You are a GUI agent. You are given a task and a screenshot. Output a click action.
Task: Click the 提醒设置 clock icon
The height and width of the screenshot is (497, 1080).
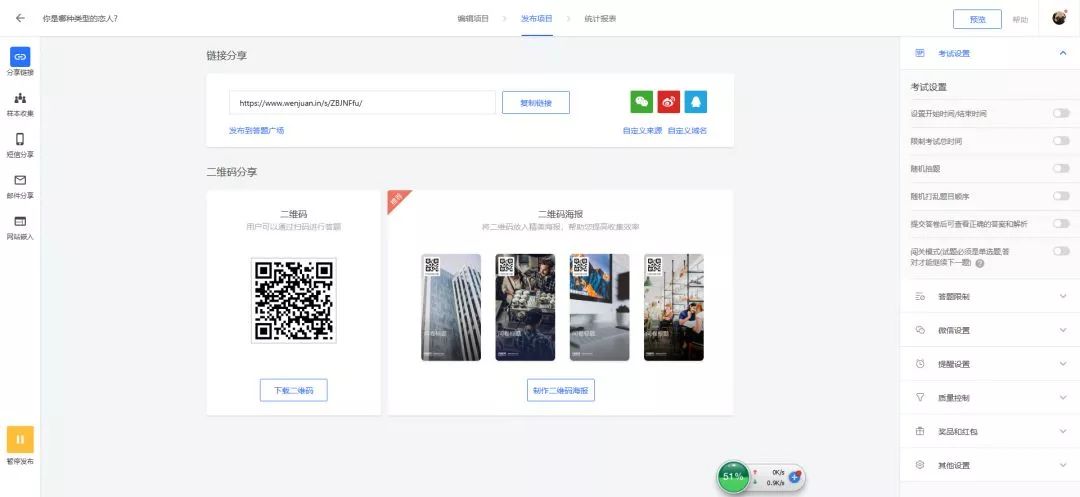(920, 364)
